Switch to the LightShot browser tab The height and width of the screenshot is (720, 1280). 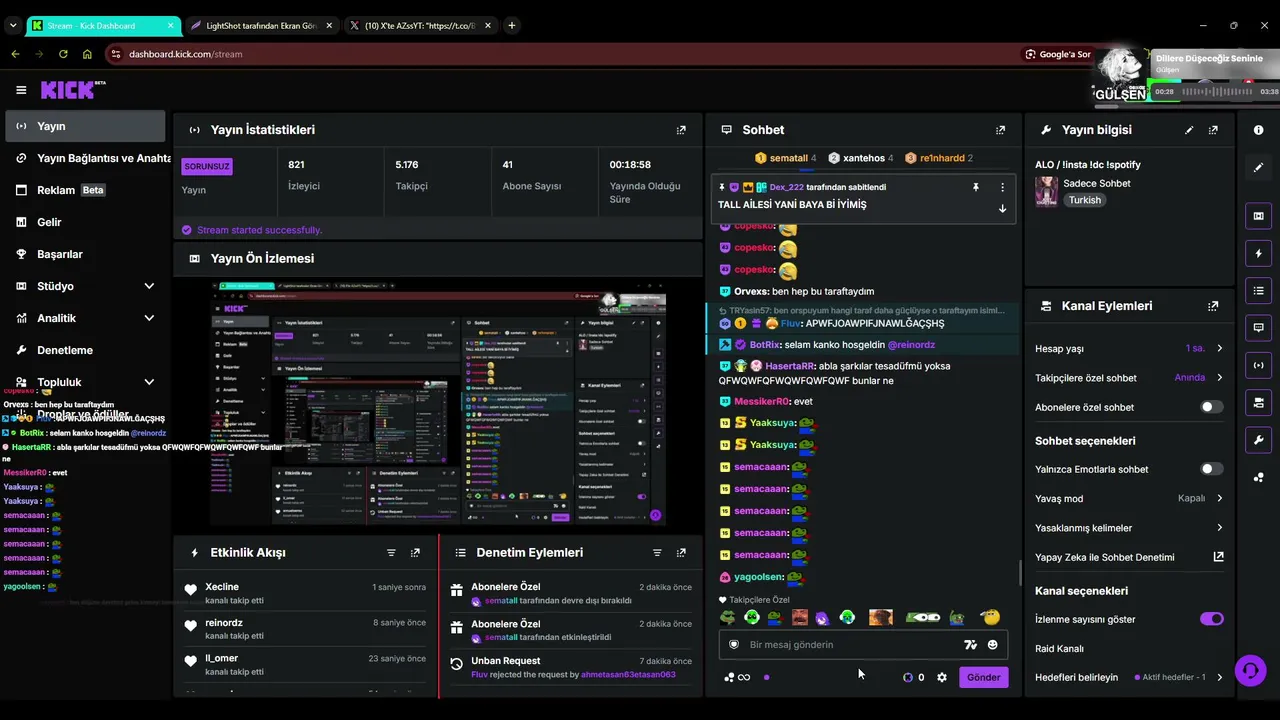click(260, 25)
